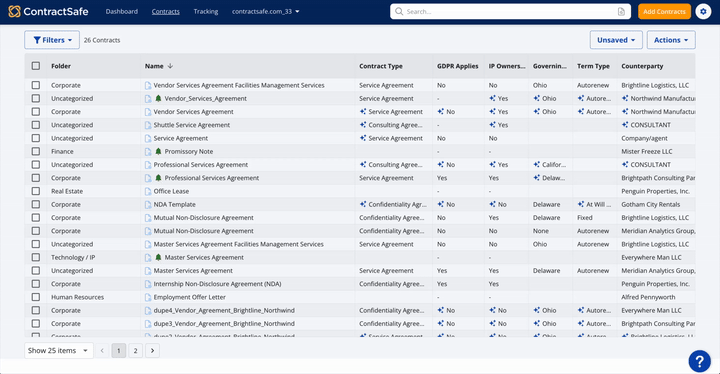Image resolution: width=720 pixels, height=374 pixels.
Task: Click the document icon in search bar
Action: click(x=621, y=11)
